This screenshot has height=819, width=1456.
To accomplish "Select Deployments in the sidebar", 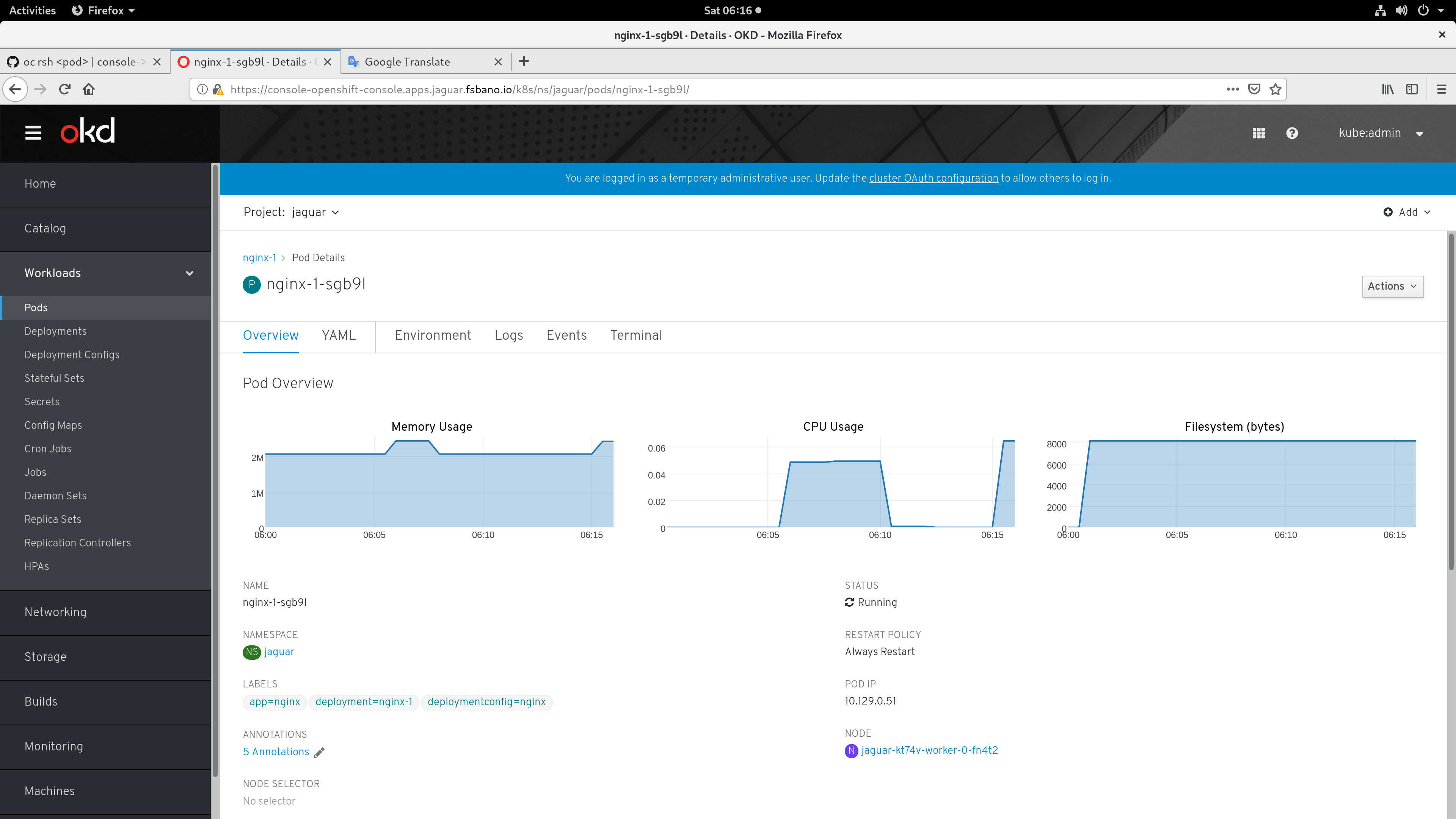I will click(55, 331).
